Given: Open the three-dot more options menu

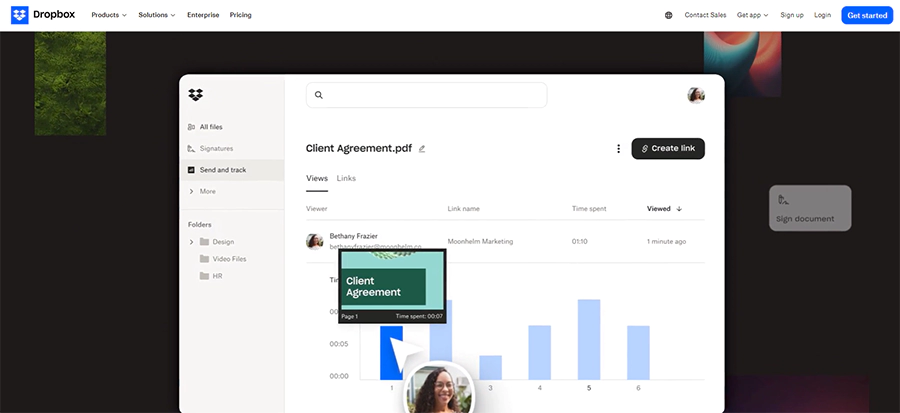Looking at the screenshot, I should (618, 149).
